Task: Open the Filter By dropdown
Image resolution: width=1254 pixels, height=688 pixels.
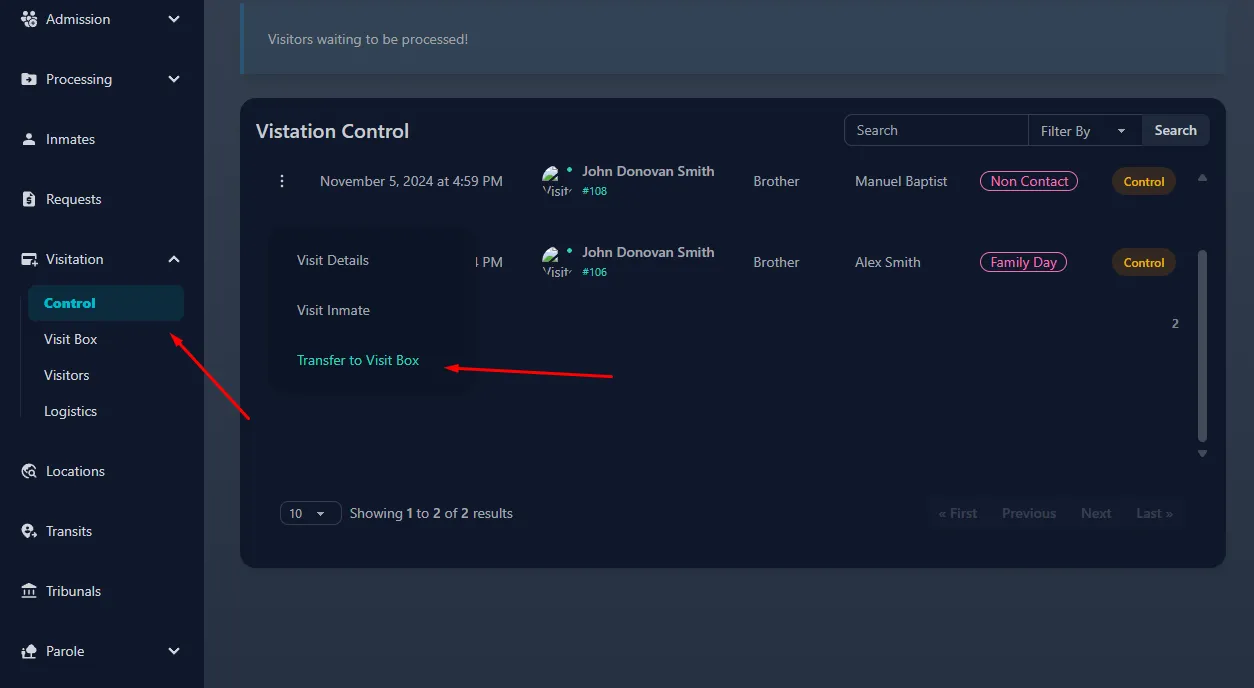Action: (1084, 131)
